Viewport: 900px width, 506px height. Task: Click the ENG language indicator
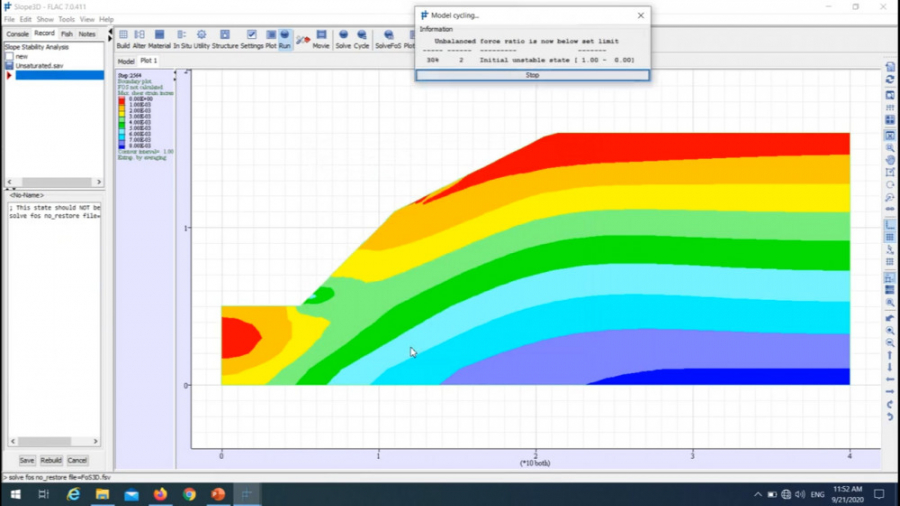(817, 494)
